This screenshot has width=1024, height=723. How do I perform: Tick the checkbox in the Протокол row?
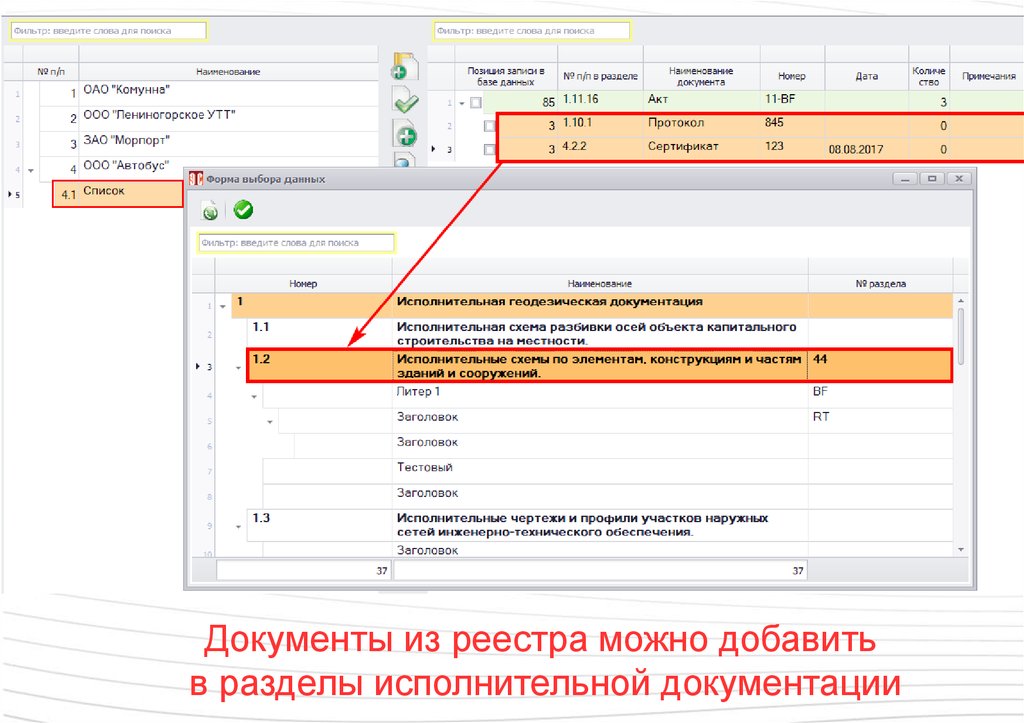pyautogui.click(x=490, y=126)
